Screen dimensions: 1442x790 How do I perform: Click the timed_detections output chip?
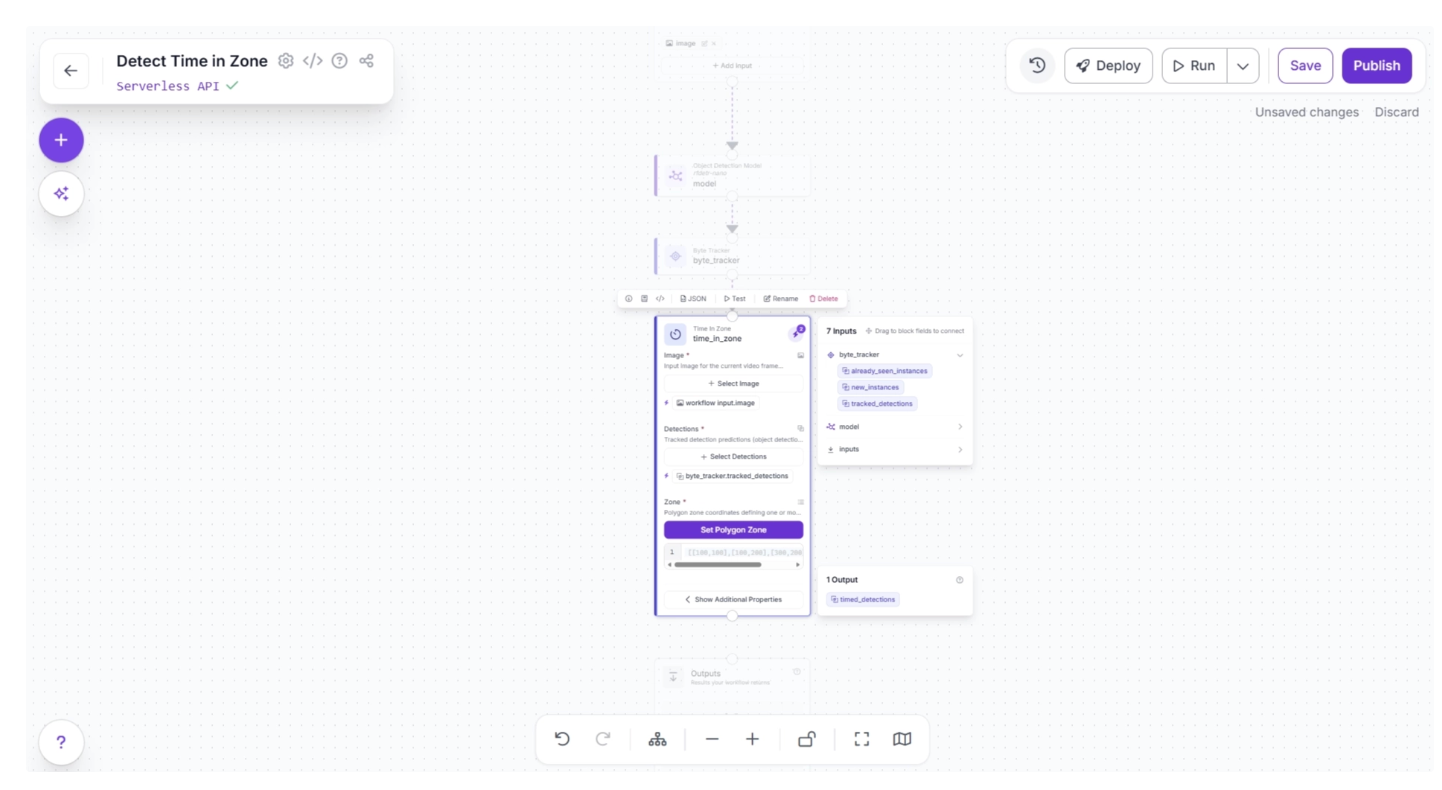tap(863, 600)
